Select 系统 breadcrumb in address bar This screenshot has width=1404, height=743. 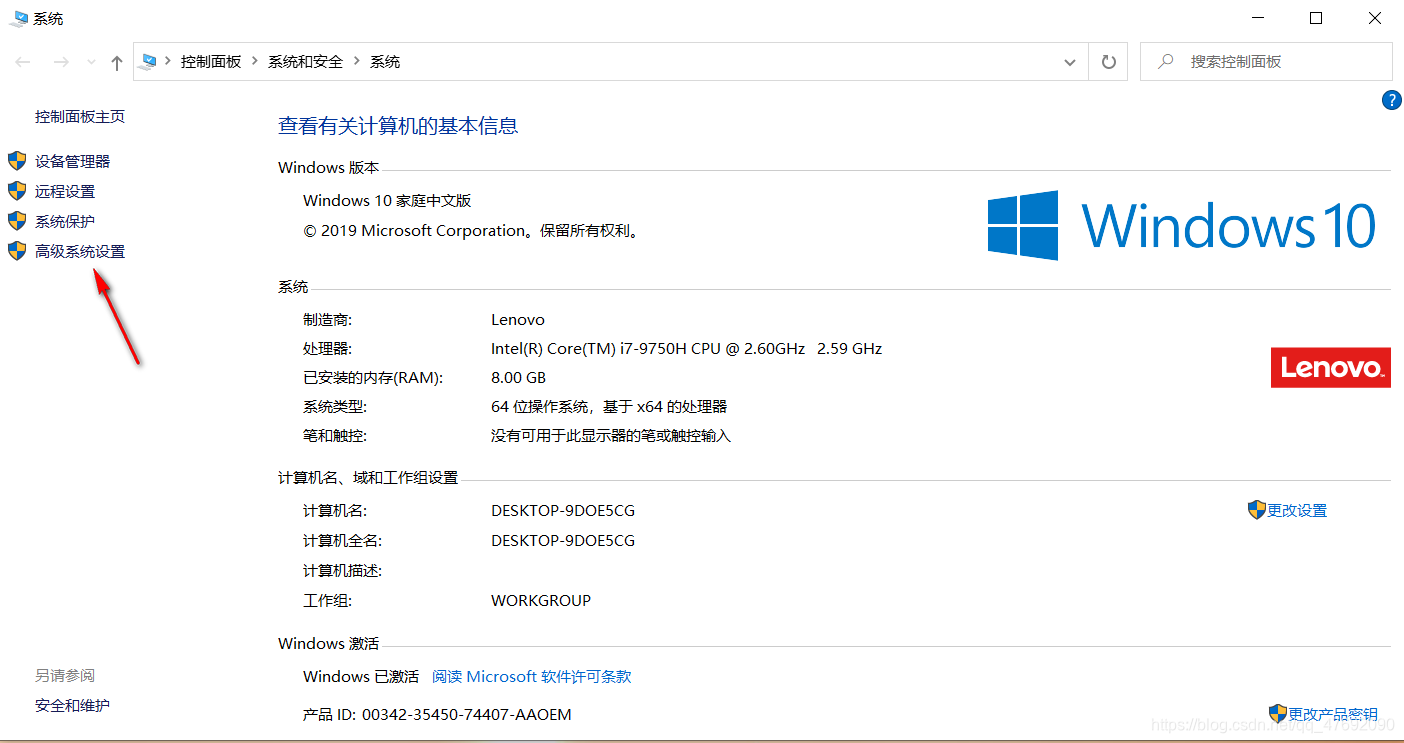(385, 62)
